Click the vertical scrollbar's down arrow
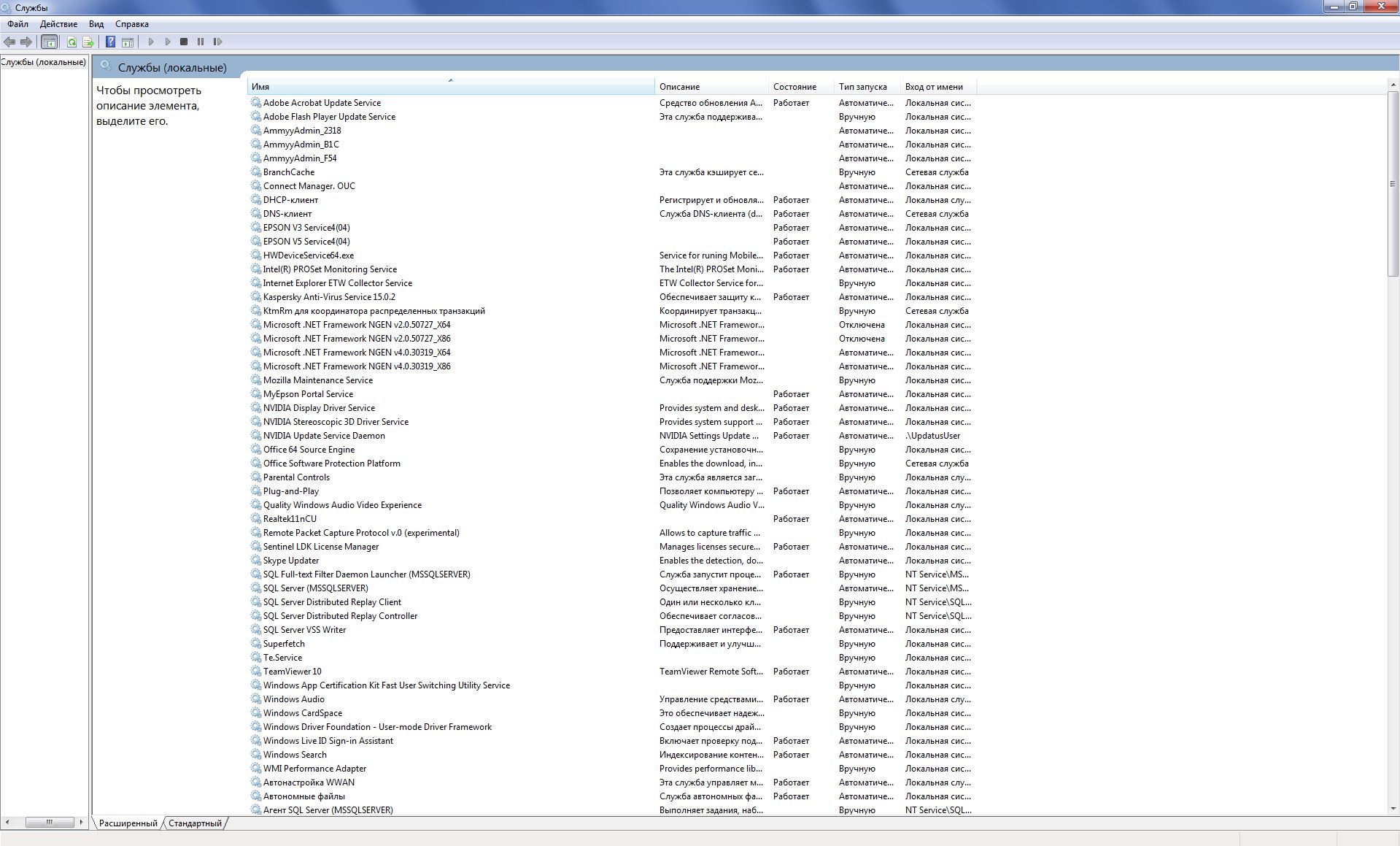This screenshot has height=846, width=1400. (1393, 809)
